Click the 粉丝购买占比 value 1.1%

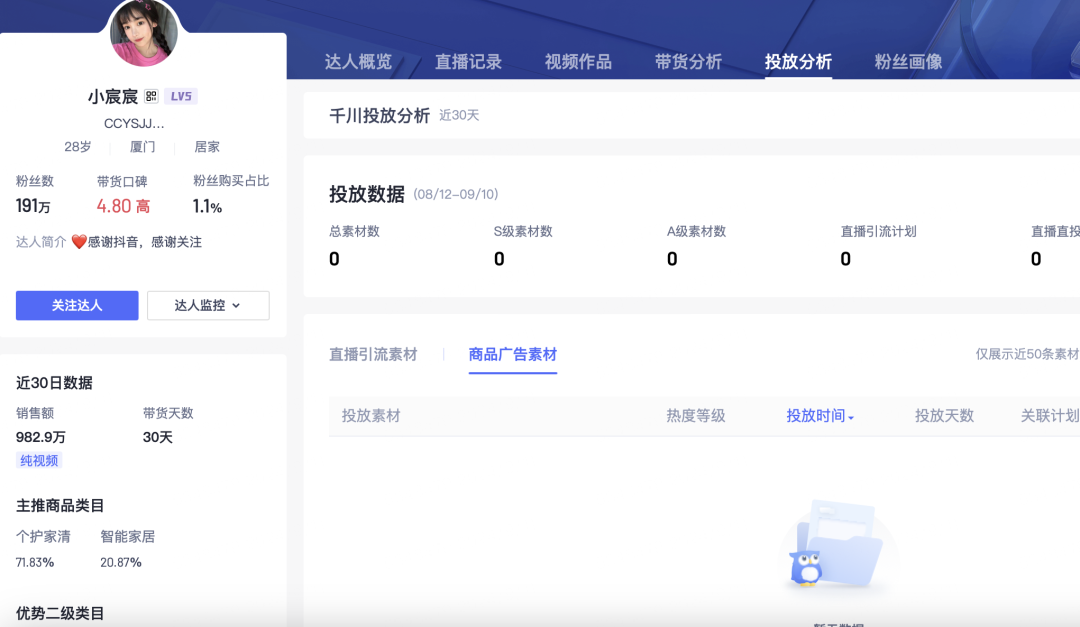tap(207, 206)
